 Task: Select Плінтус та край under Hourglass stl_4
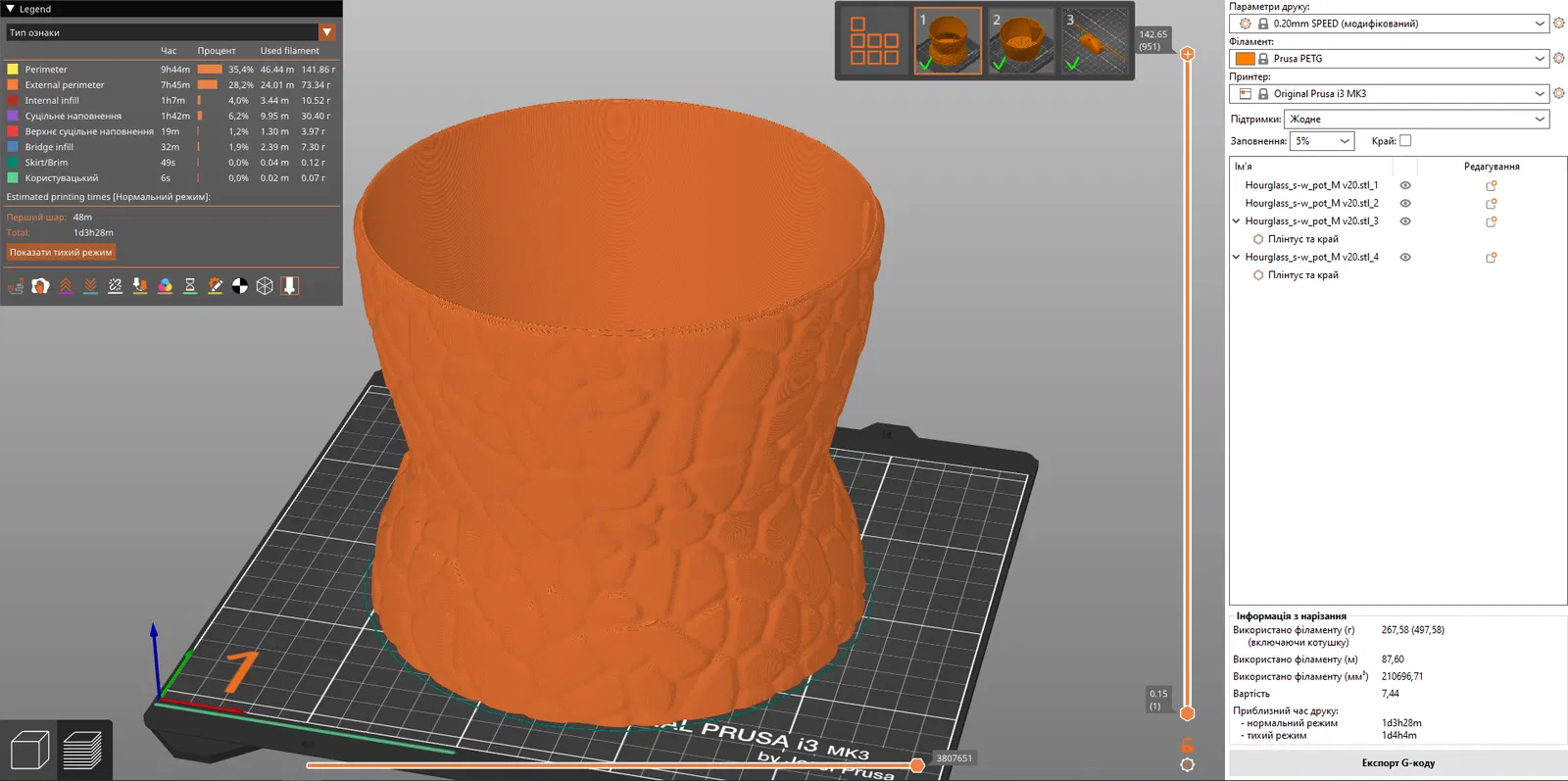[1302, 275]
